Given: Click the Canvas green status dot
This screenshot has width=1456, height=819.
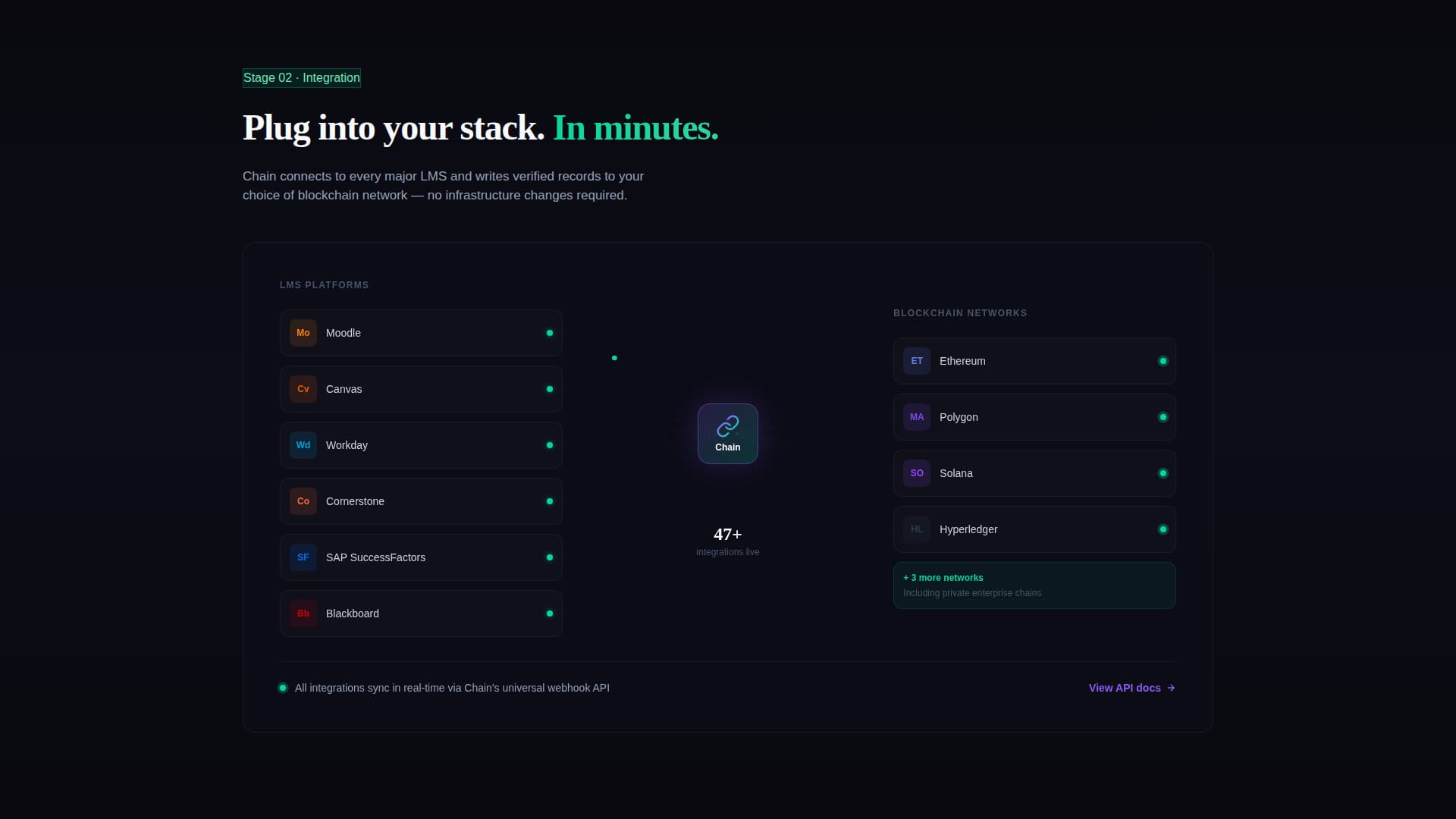Looking at the screenshot, I should point(550,389).
